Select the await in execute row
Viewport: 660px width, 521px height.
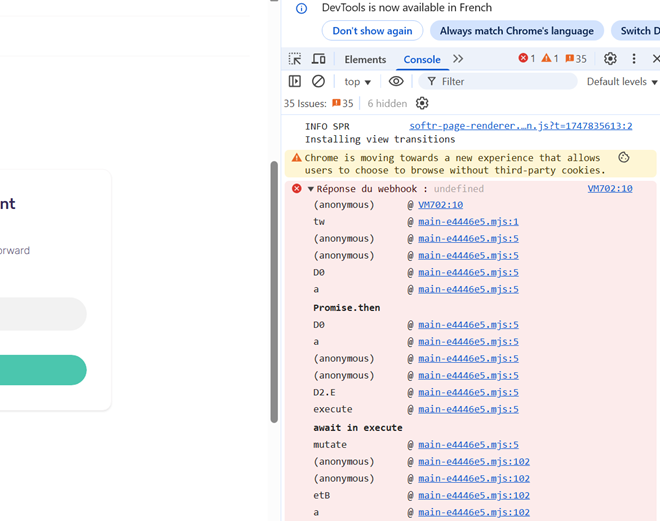pyautogui.click(x=357, y=428)
